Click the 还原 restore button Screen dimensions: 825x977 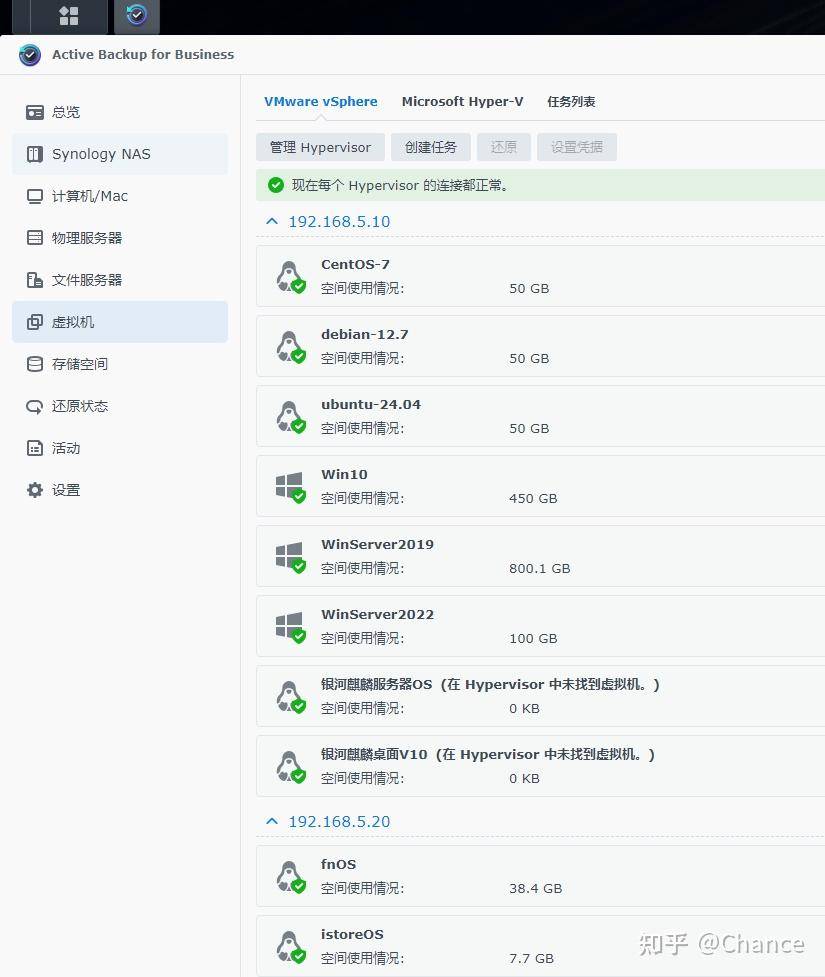tap(503, 147)
